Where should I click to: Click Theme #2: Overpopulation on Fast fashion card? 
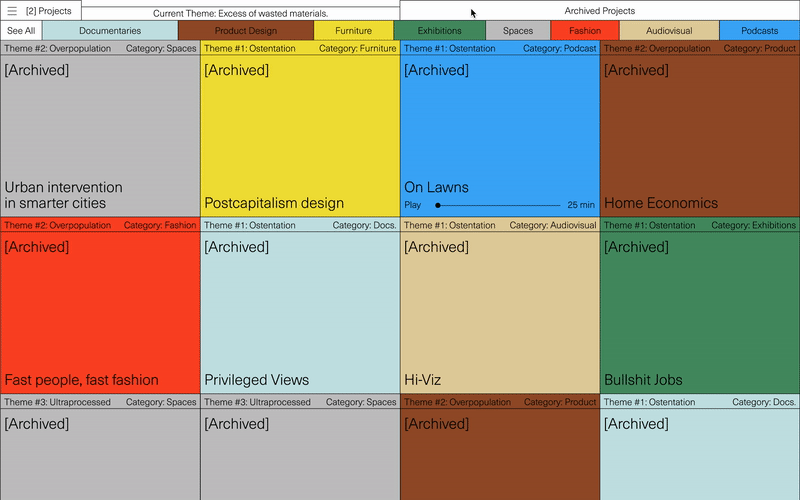(57, 225)
